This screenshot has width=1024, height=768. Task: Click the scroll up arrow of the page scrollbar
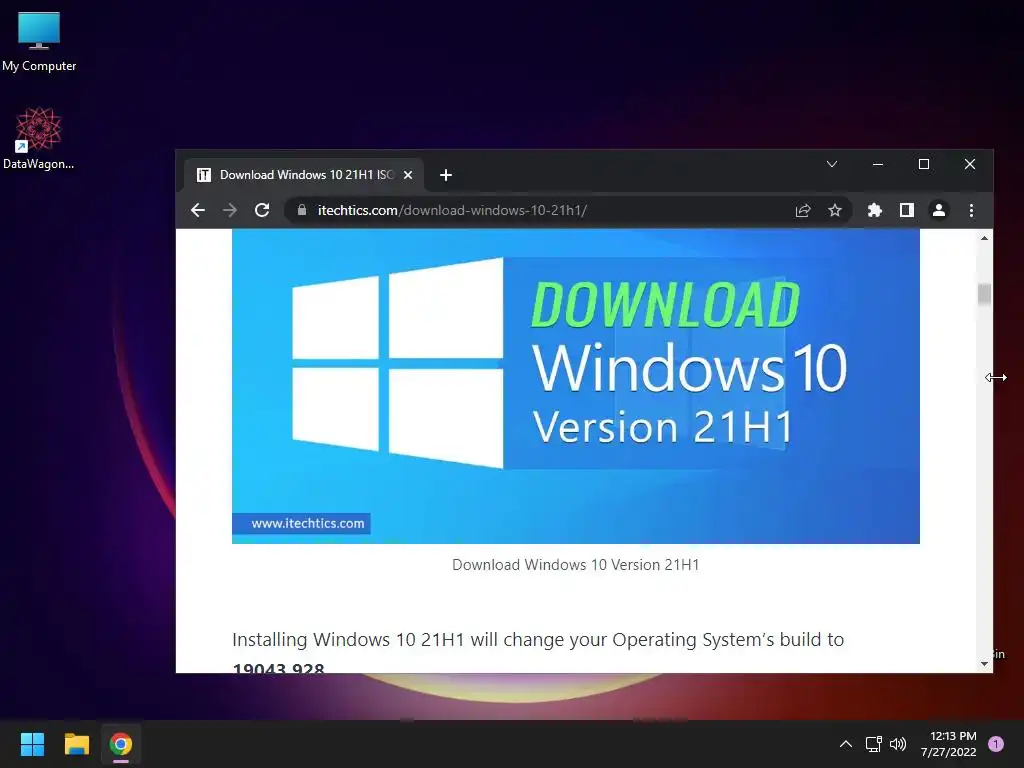pyautogui.click(x=984, y=238)
